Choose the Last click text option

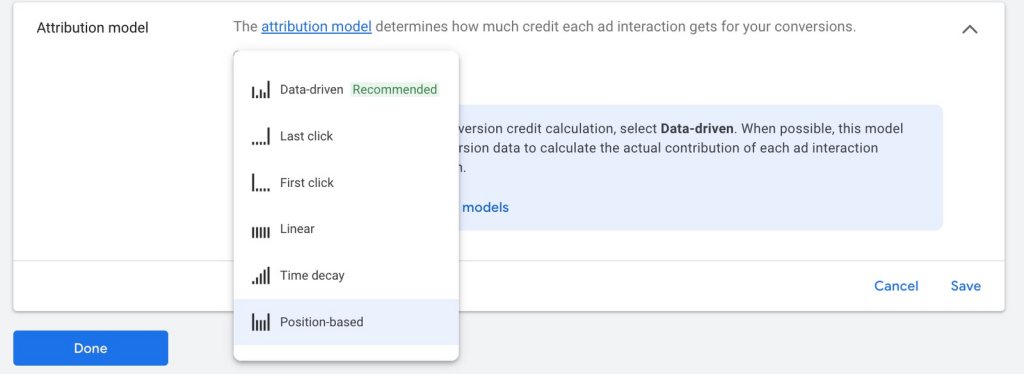pos(306,136)
